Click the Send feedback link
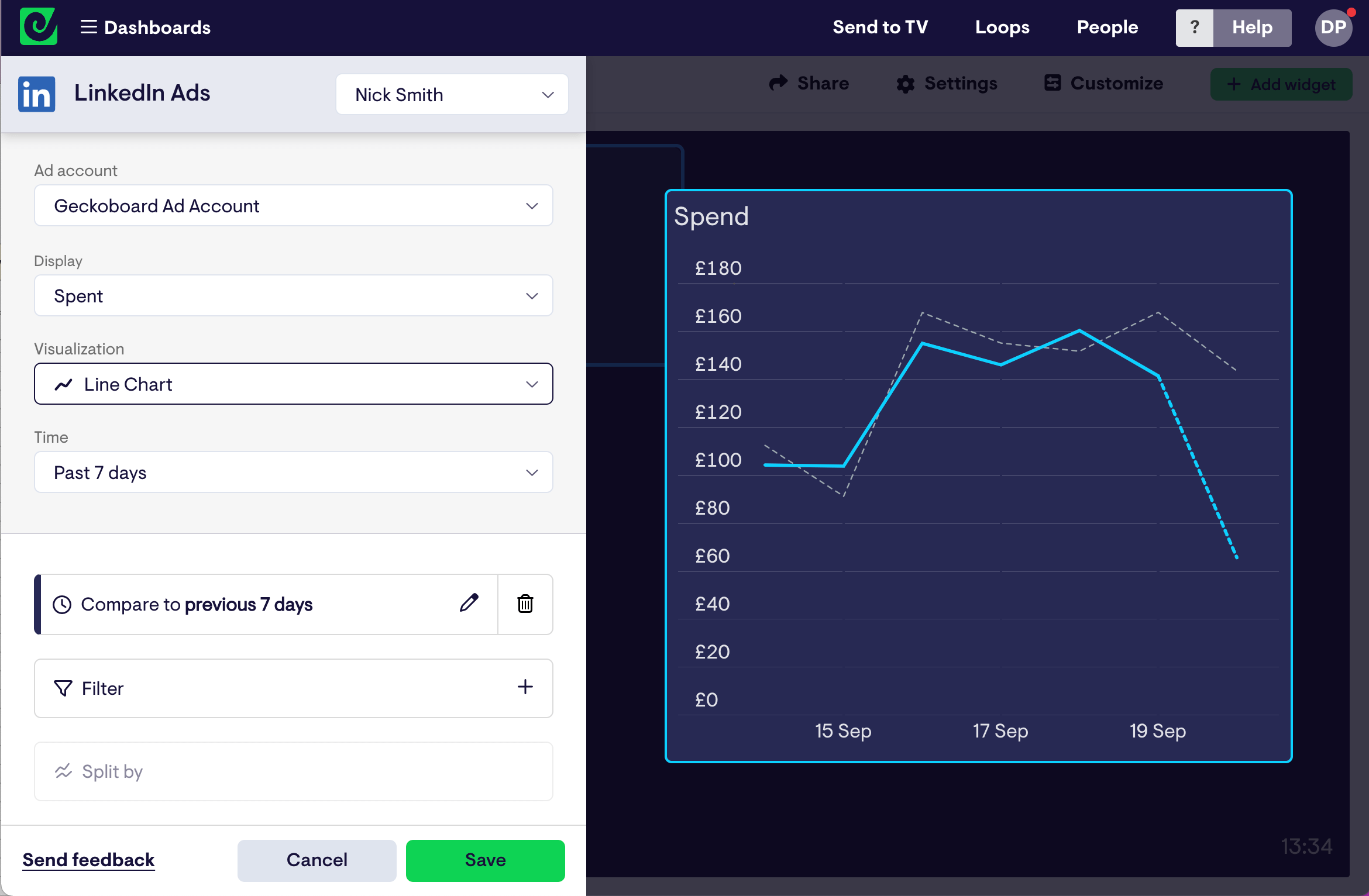Viewport: 1369px width, 896px height. [88, 860]
